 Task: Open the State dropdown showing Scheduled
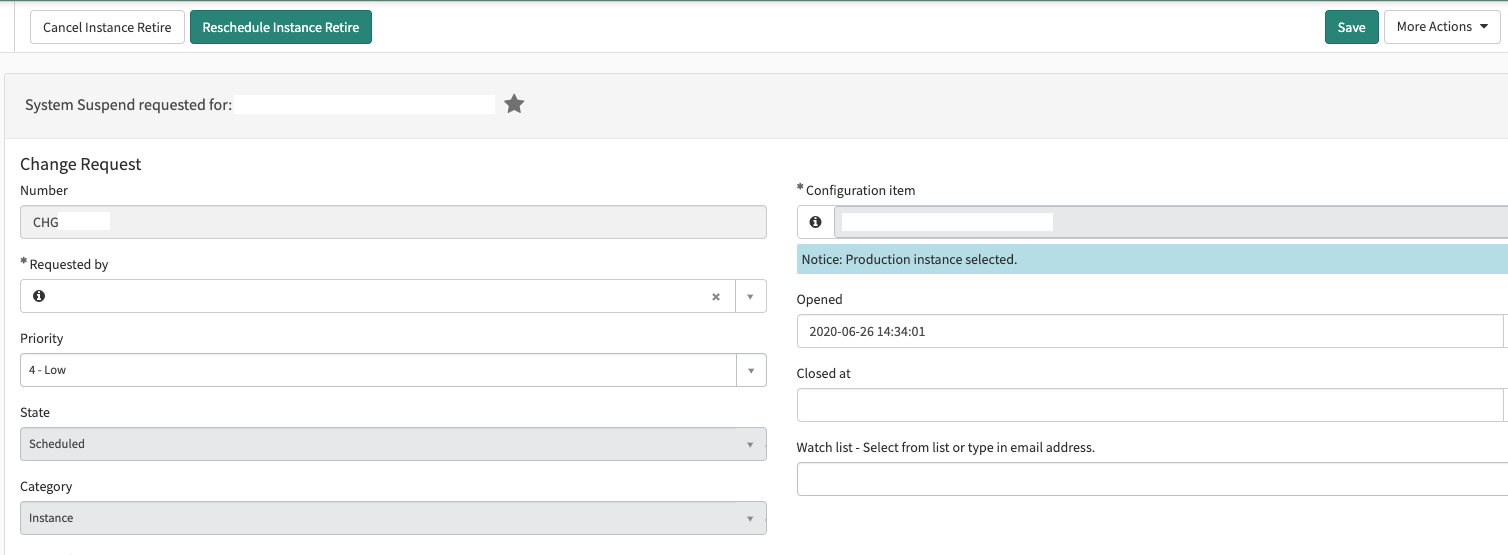[393, 444]
